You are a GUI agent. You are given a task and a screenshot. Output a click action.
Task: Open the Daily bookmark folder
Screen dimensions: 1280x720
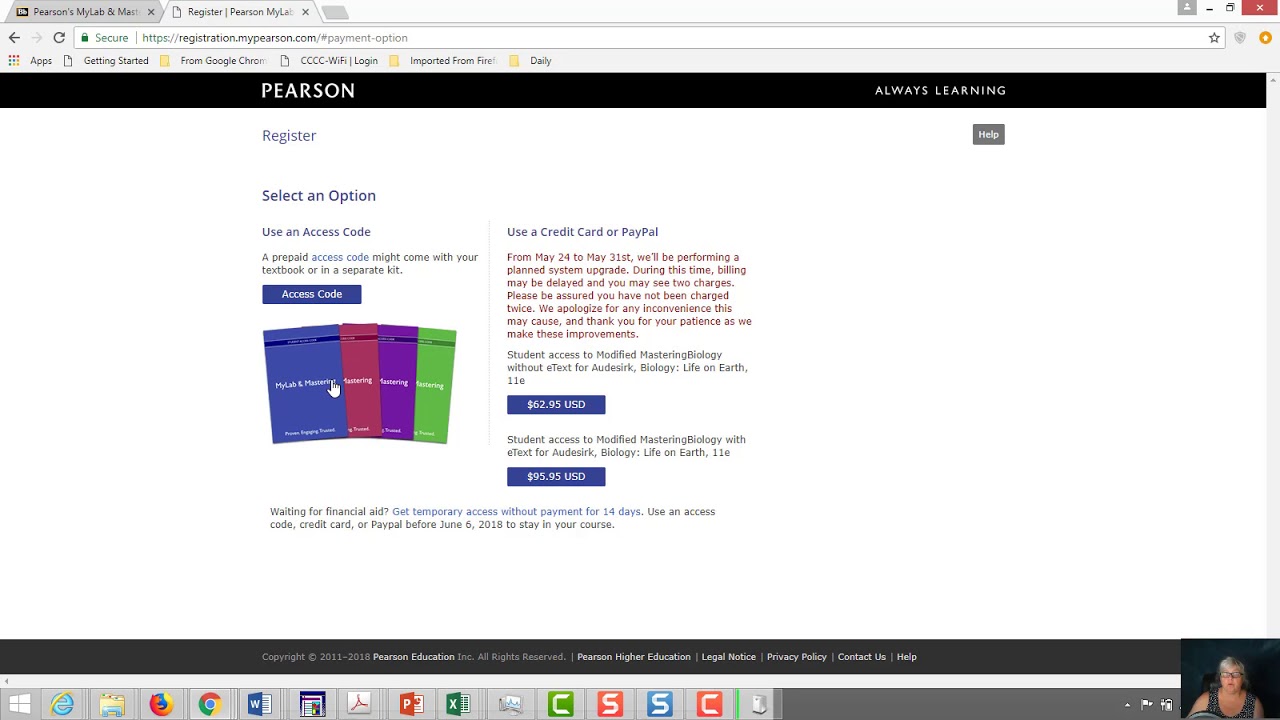(530, 61)
